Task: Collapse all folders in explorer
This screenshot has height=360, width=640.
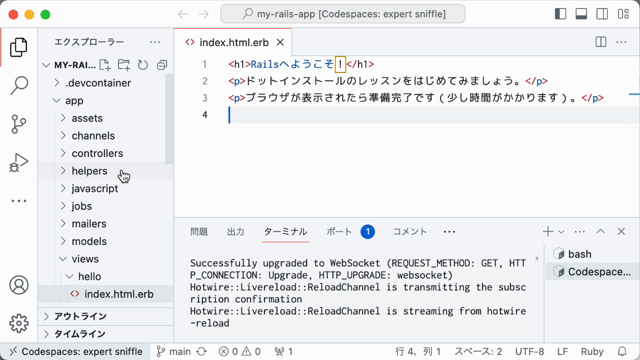Action: click(x=162, y=65)
